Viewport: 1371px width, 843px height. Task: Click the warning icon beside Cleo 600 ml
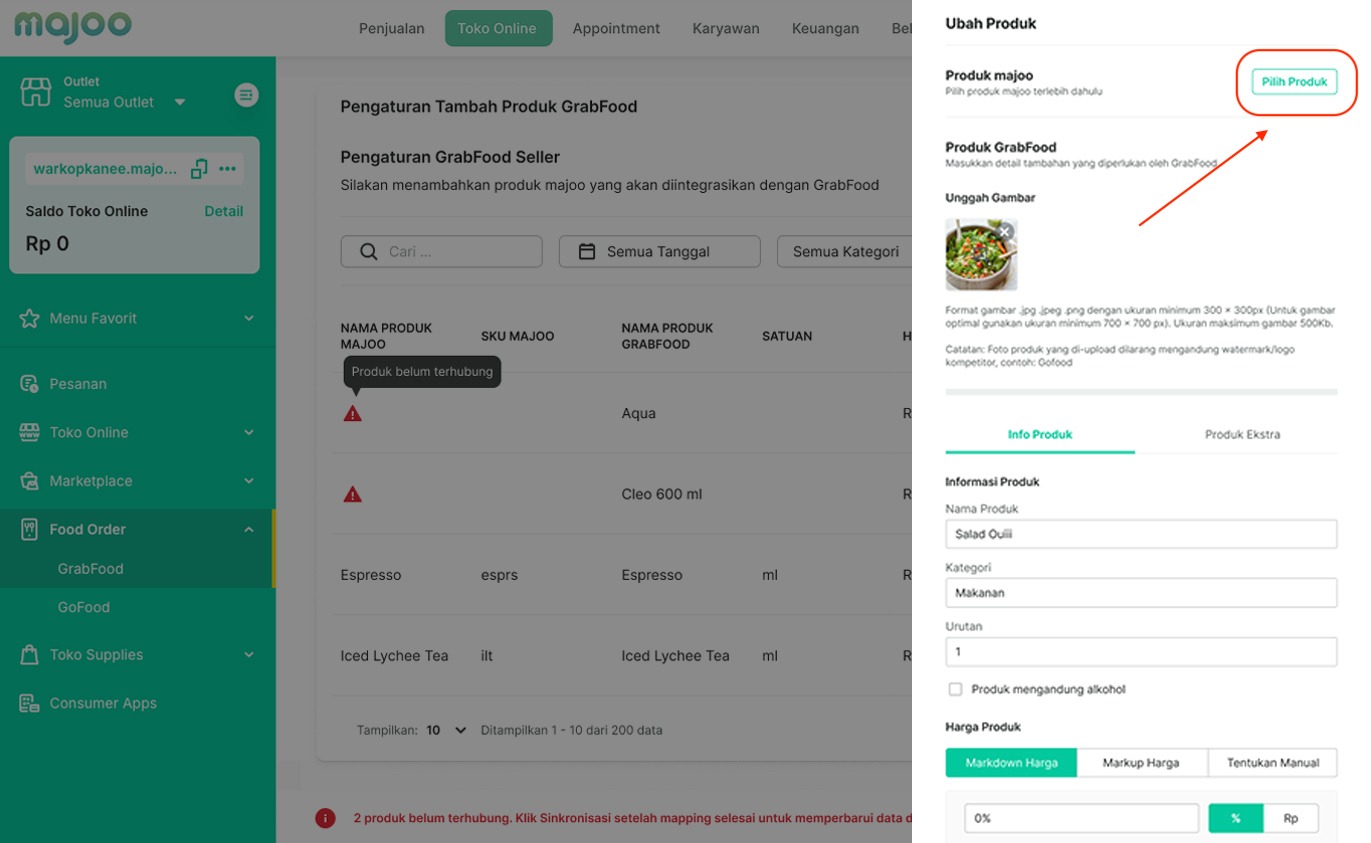352,494
